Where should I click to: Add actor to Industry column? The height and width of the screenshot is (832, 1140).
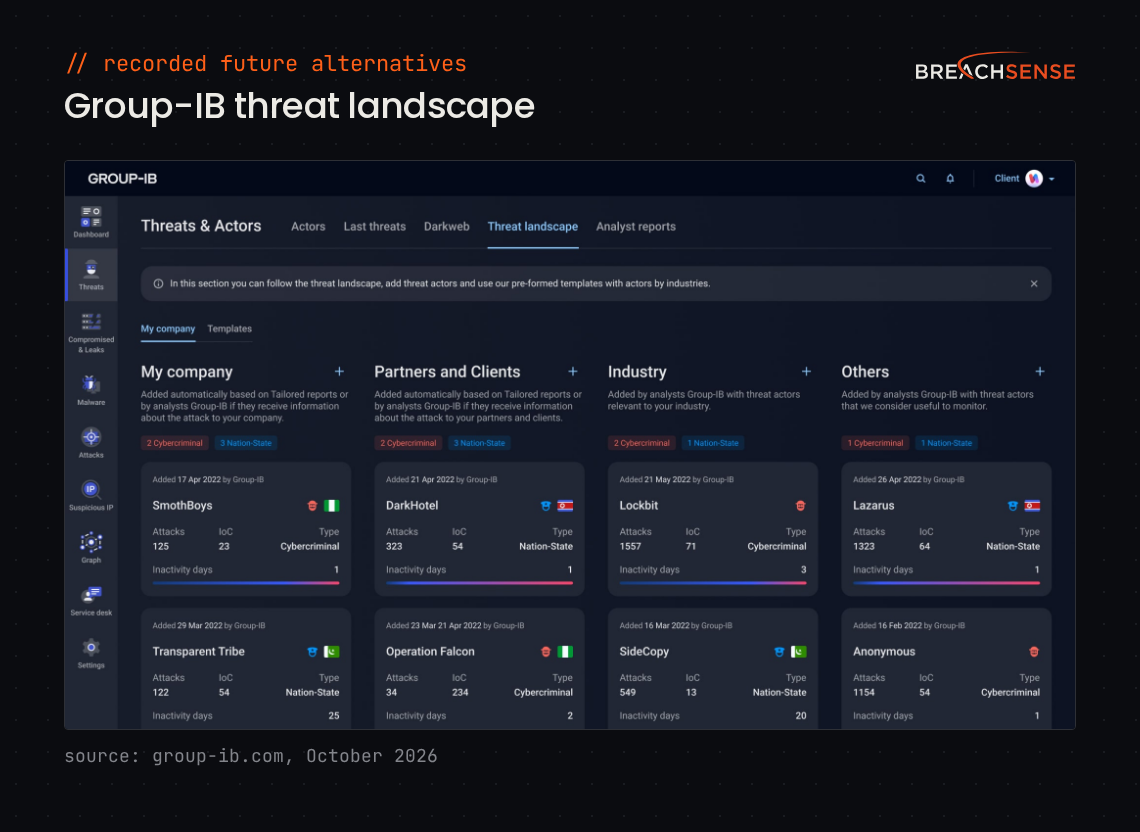pyautogui.click(x=806, y=372)
